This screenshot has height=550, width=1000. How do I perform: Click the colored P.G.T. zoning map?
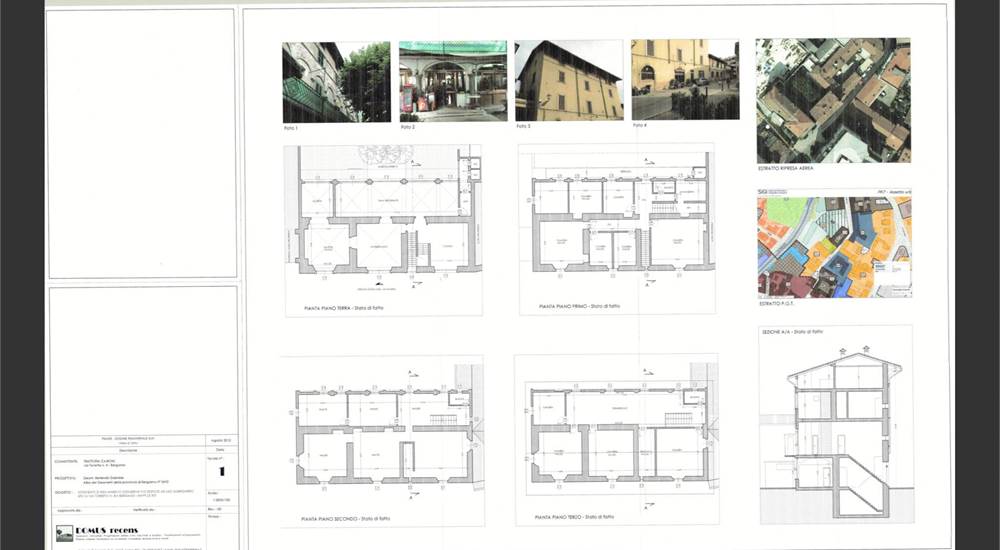coord(834,247)
